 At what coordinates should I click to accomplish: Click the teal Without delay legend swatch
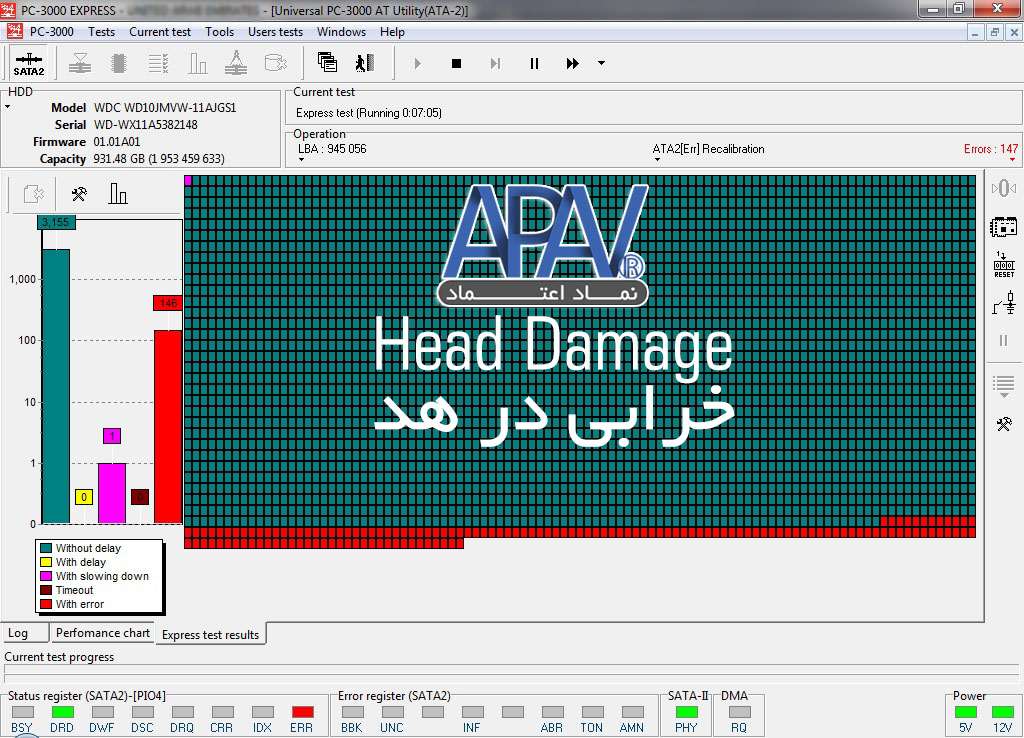click(46, 548)
